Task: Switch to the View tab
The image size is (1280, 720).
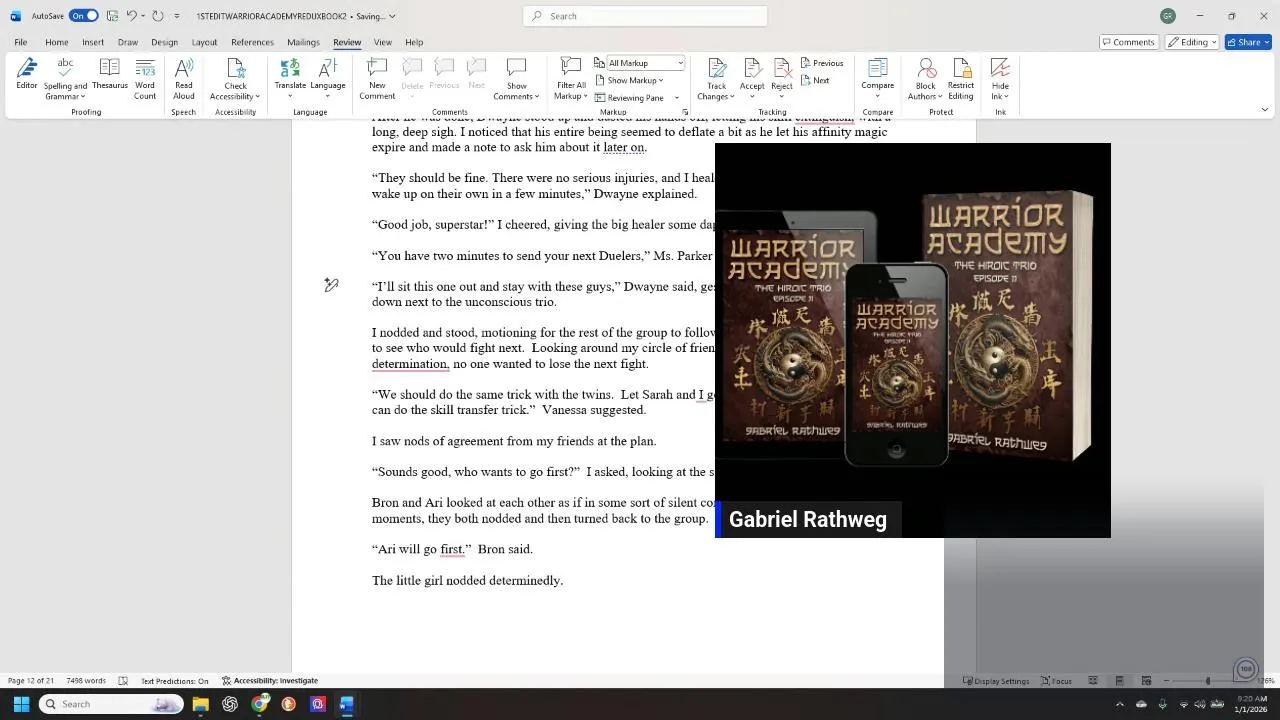Action: pos(382,42)
